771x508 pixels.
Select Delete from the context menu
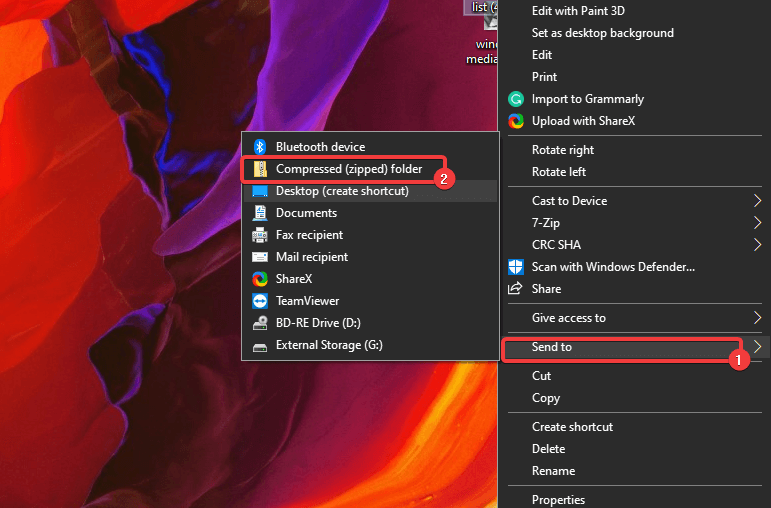click(635, 449)
